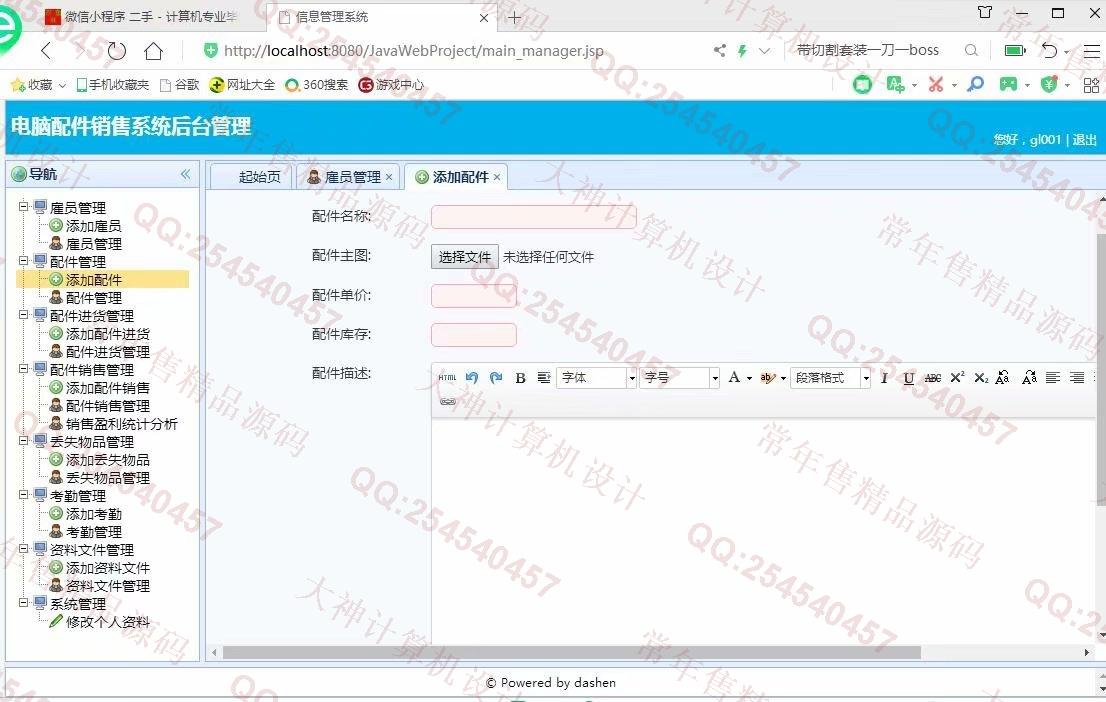Image resolution: width=1106 pixels, height=702 pixels.
Task: Open 添加雇员 in navigation tree
Action: [93, 226]
